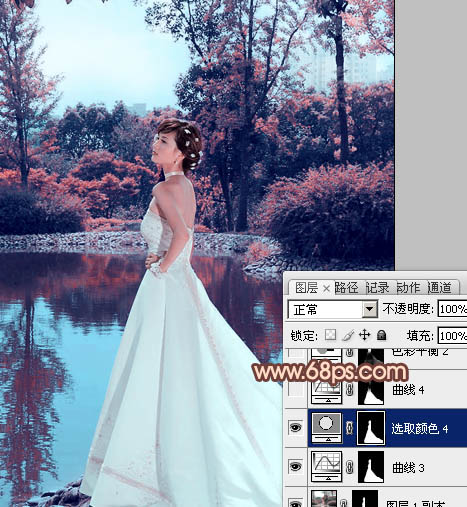Click lock position move icon
This screenshot has width=467, height=507.
pyautogui.click(x=365, y=335)
